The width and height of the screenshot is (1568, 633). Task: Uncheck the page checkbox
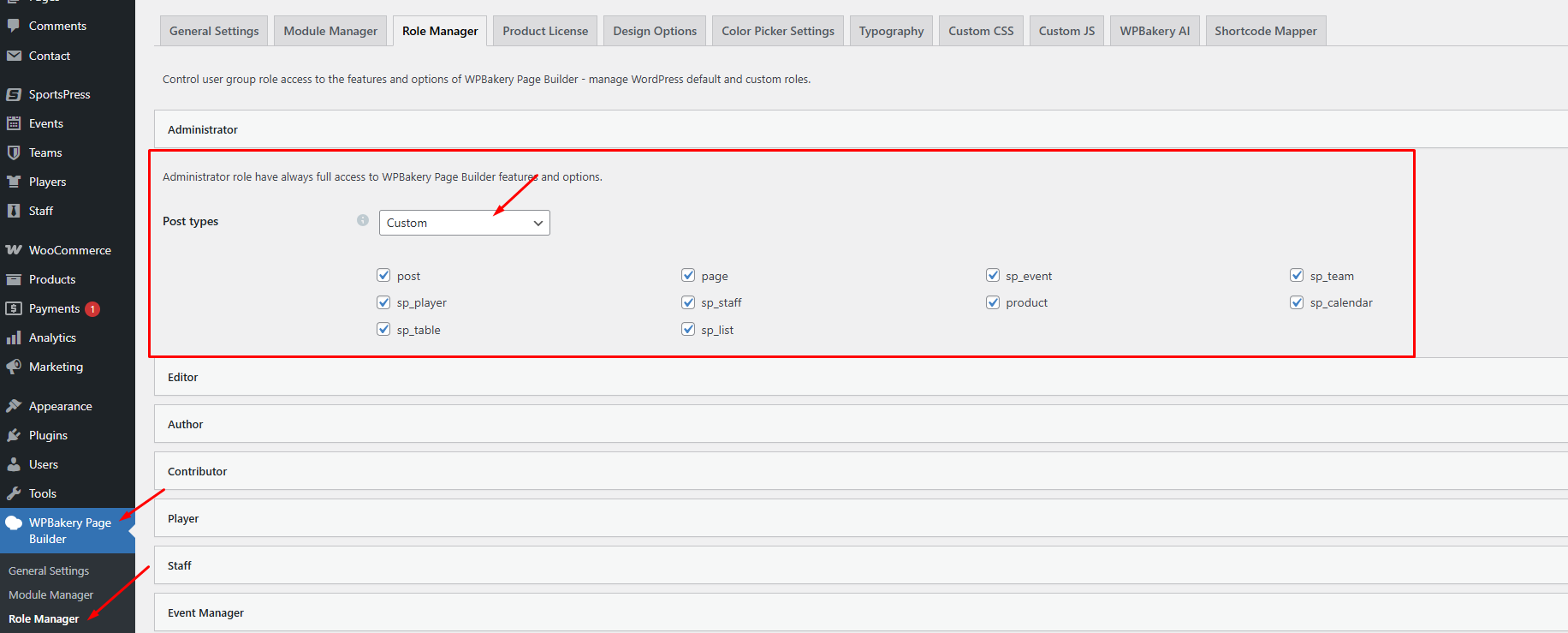[x=688, y=275]
